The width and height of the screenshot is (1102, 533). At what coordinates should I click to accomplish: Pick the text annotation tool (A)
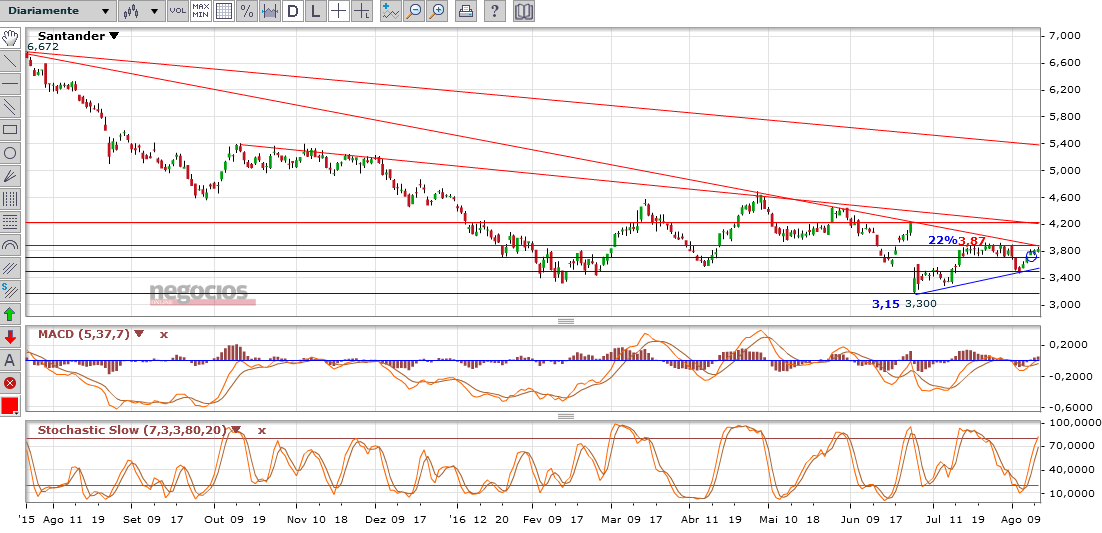click(10, 360)
